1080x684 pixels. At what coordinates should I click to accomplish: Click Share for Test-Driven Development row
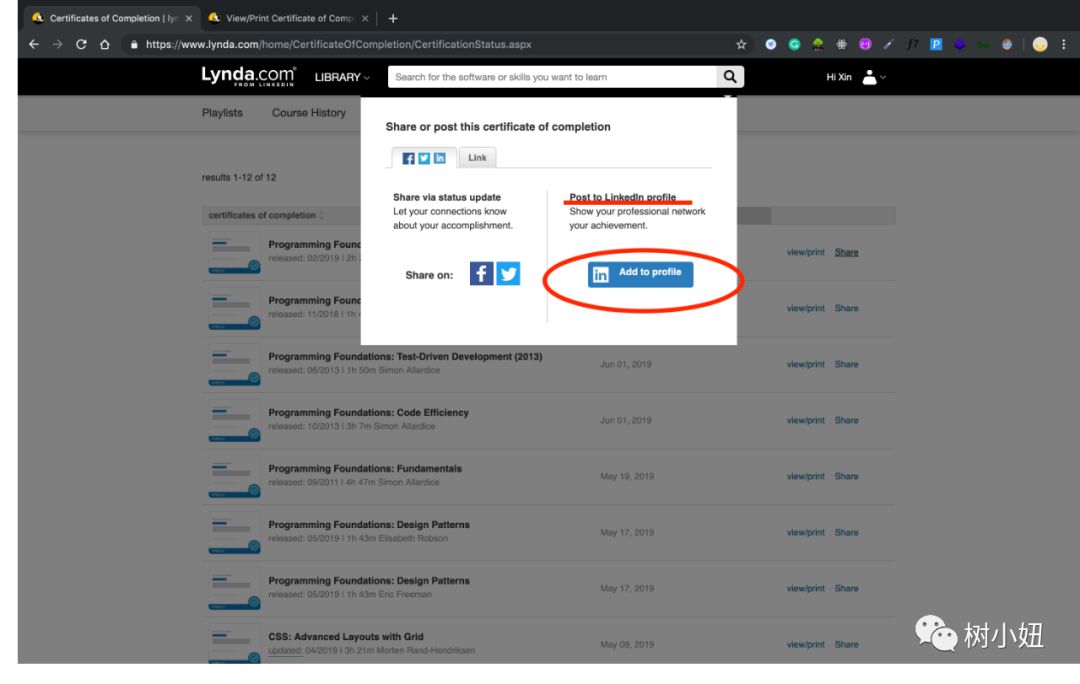point(847,364)
